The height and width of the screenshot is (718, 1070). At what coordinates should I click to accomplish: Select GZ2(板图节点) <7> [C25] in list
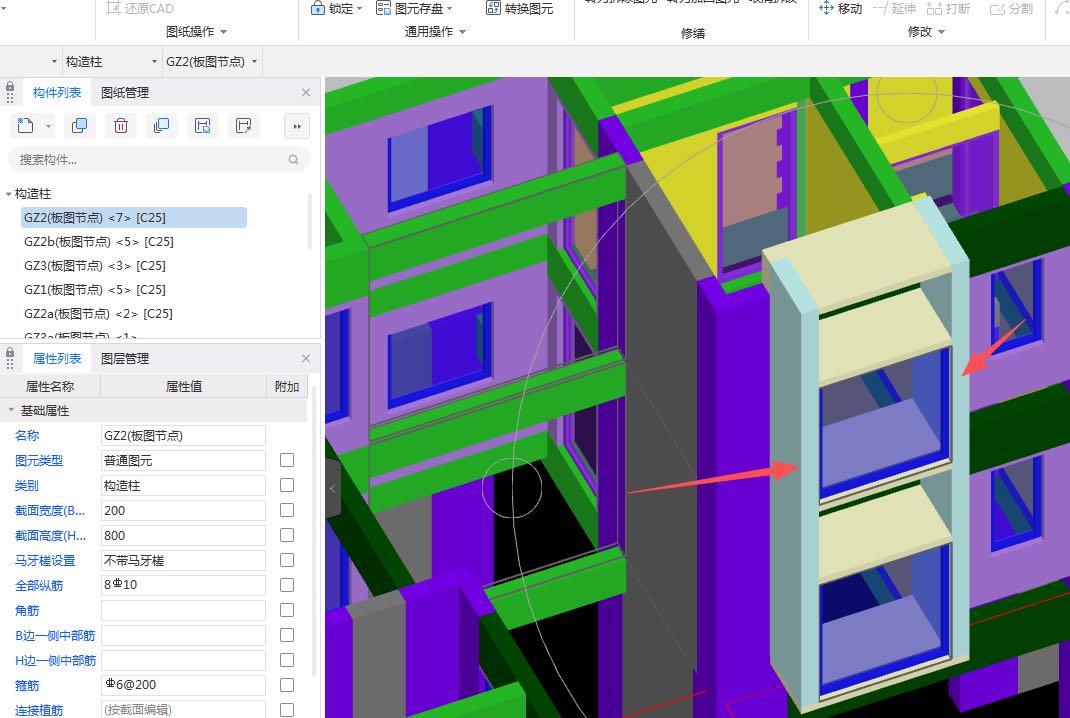click(x=134, y=218)
